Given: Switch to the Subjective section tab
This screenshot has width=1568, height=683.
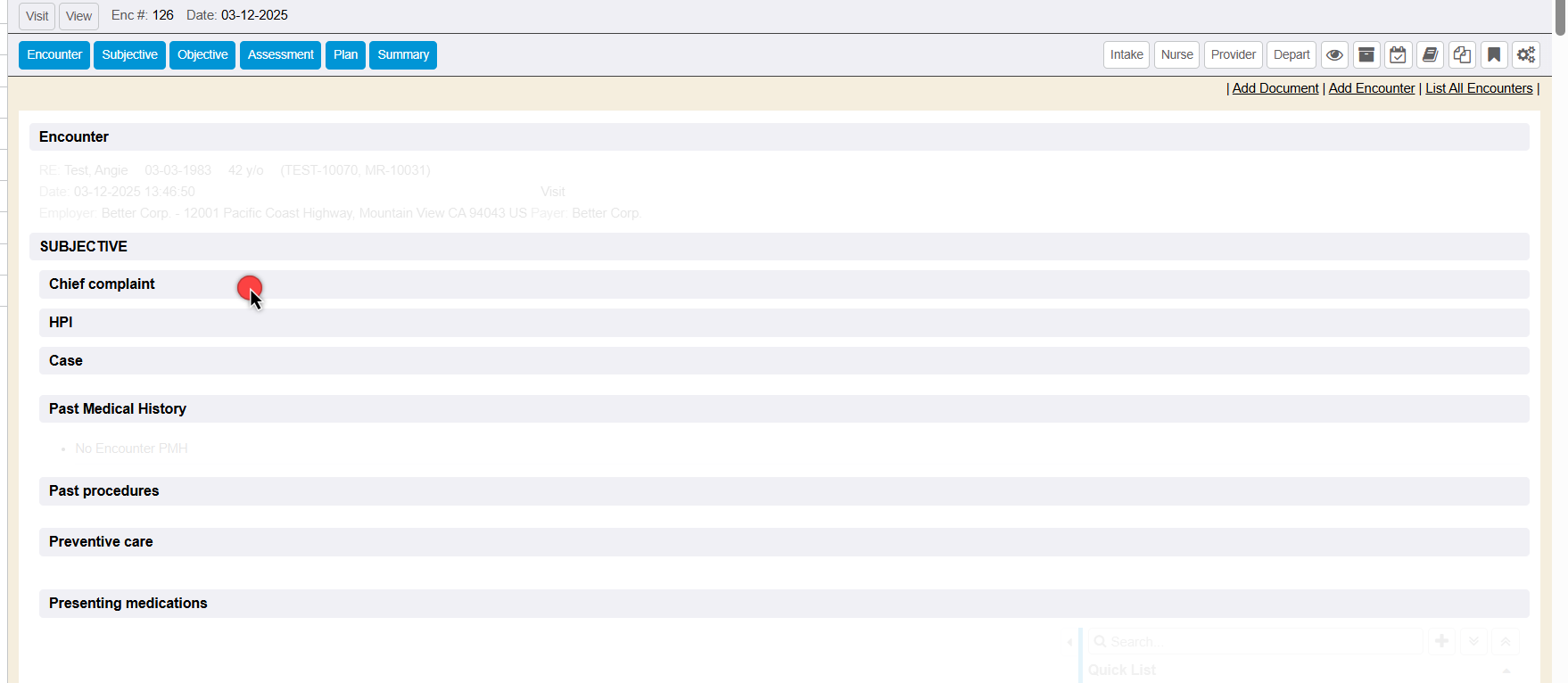Looking at the screenshot, I should [129, 55].
